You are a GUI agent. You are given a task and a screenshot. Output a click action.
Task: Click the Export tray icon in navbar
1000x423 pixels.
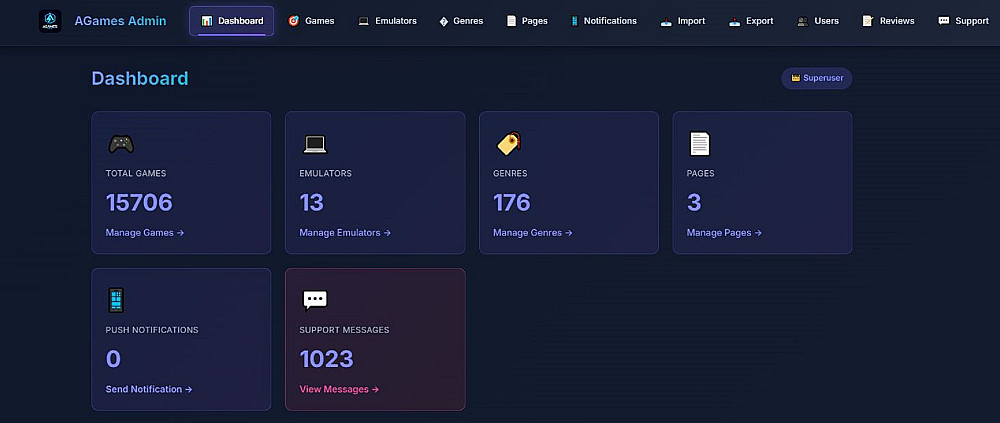click(734, 21)
